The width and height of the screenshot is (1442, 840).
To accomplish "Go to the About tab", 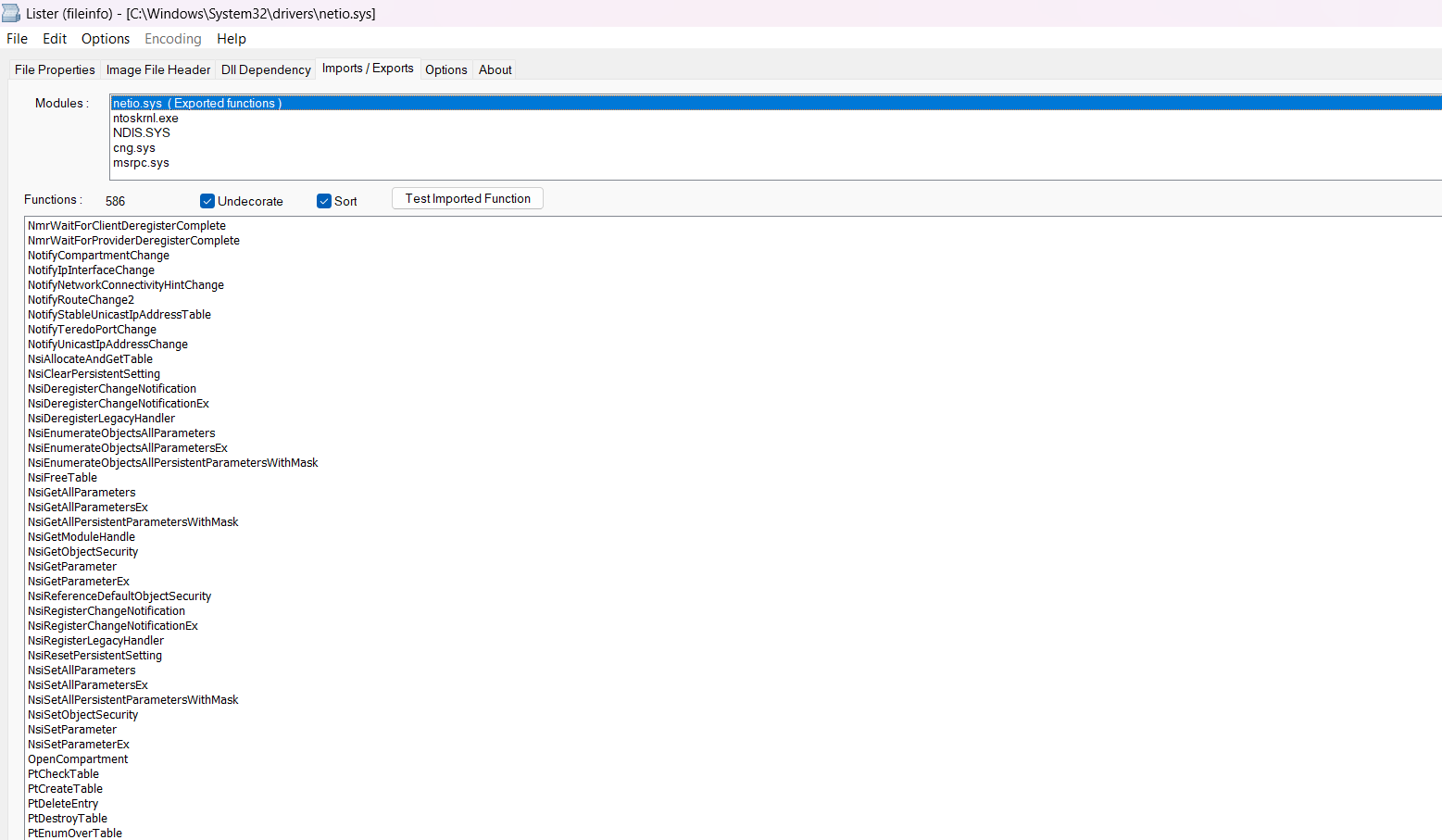I will [x=495, y=69].
